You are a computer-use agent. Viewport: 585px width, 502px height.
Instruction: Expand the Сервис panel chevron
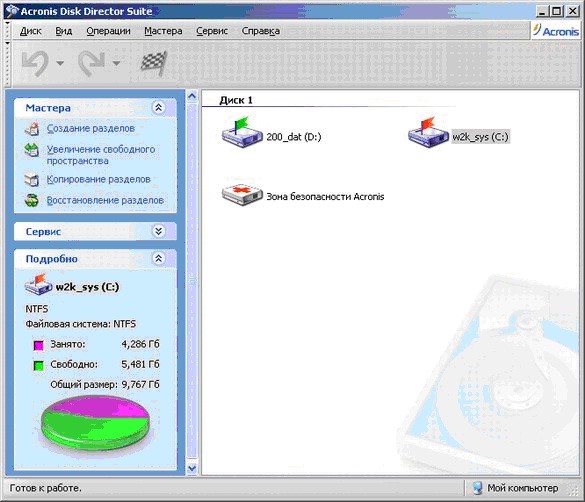(x=159, y=231)
